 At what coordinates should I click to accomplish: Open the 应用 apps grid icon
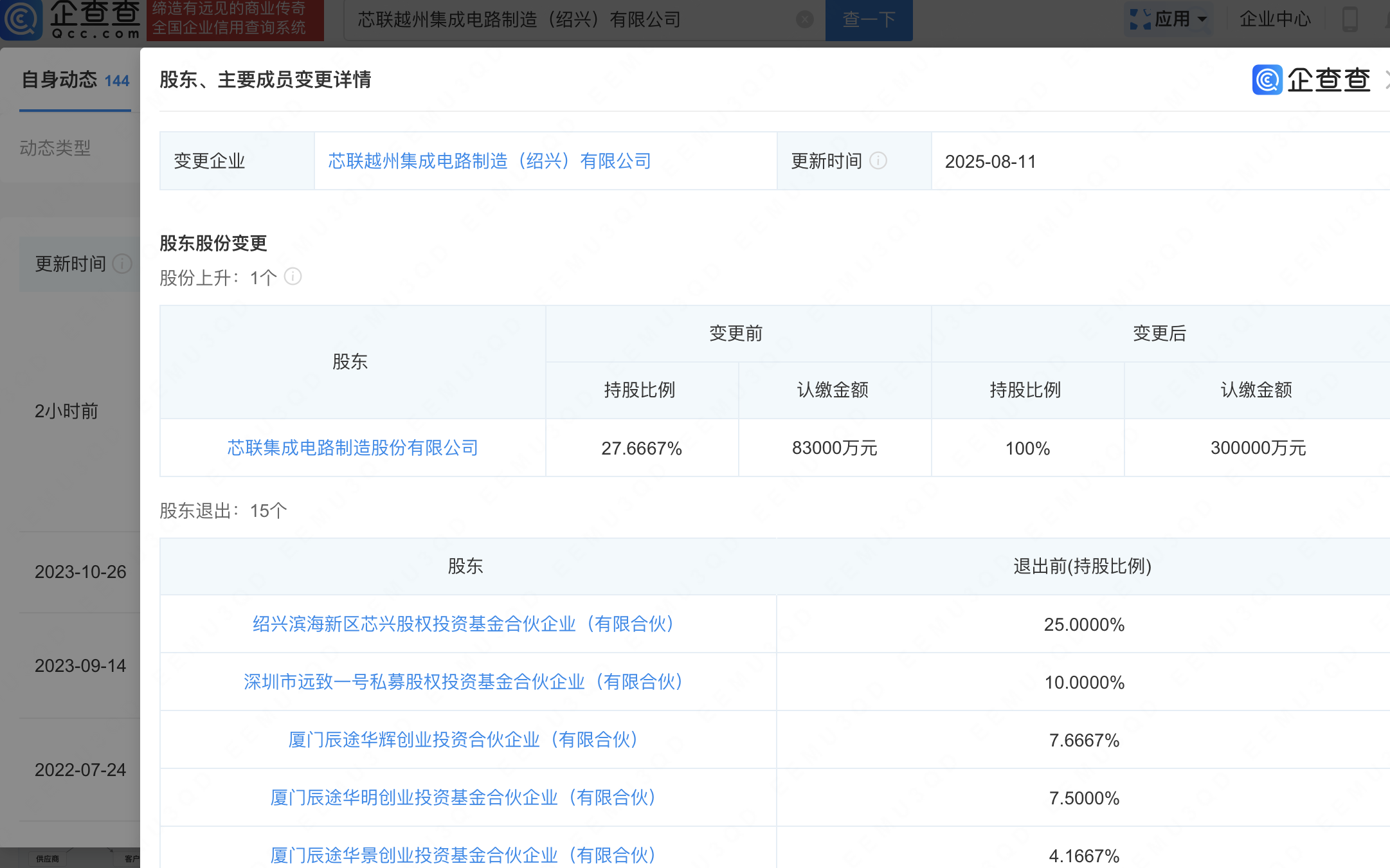(x=1140, y=19)
